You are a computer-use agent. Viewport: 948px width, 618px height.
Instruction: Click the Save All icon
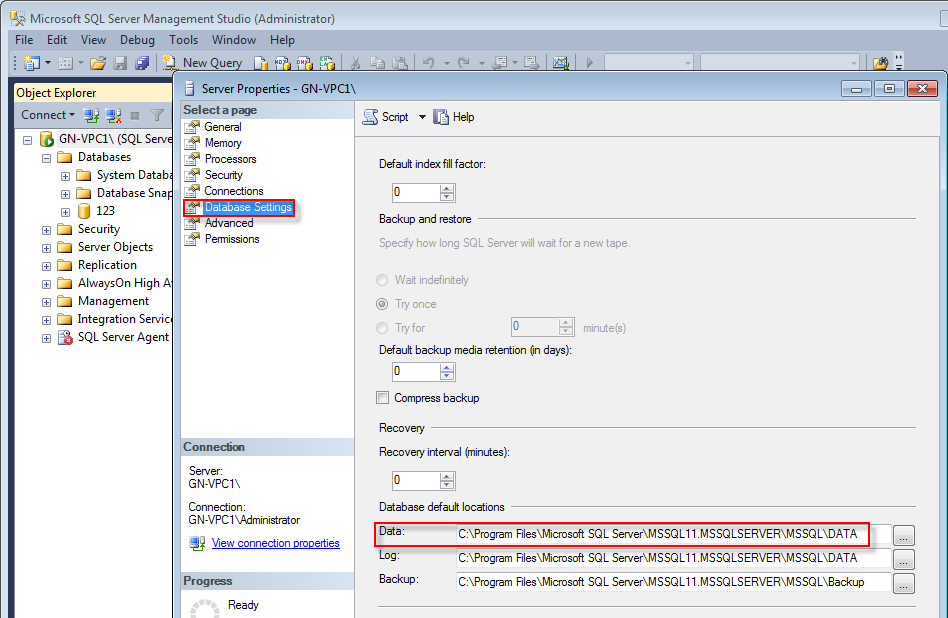pos(142,63)
